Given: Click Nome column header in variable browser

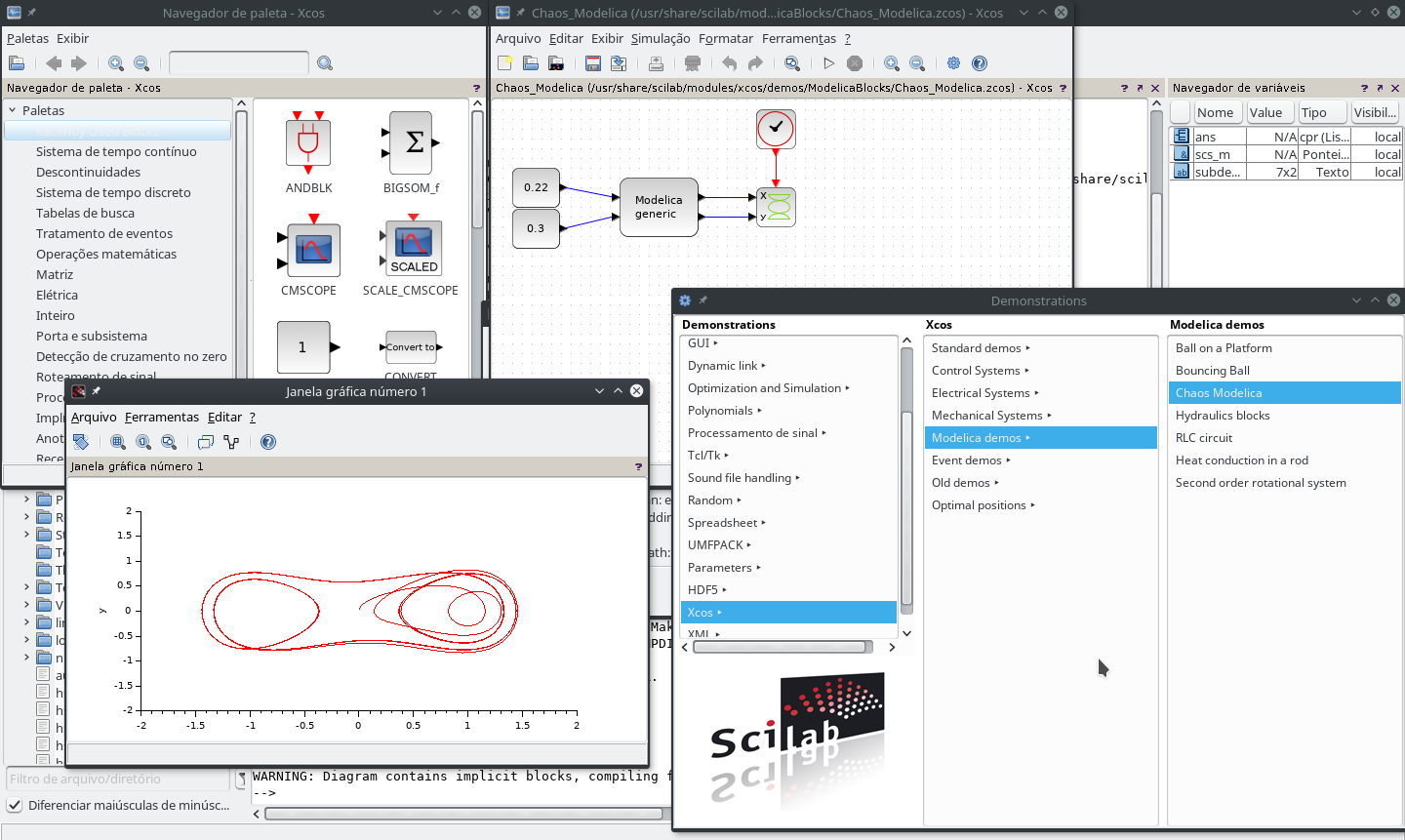Looking at the screenshot, I should point(1218,112).
